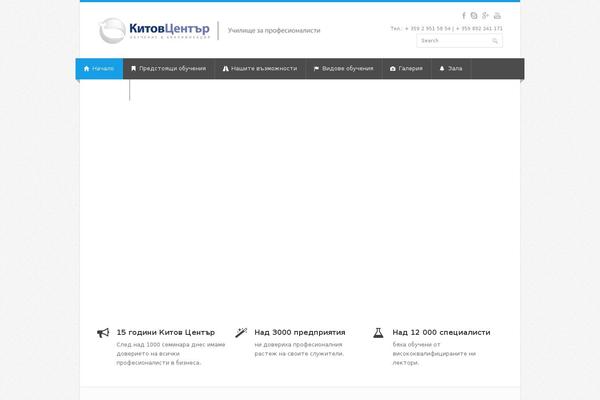Click the telephone numbers text
The width and height of the screenshot is (600, 400).
[446, 29]
